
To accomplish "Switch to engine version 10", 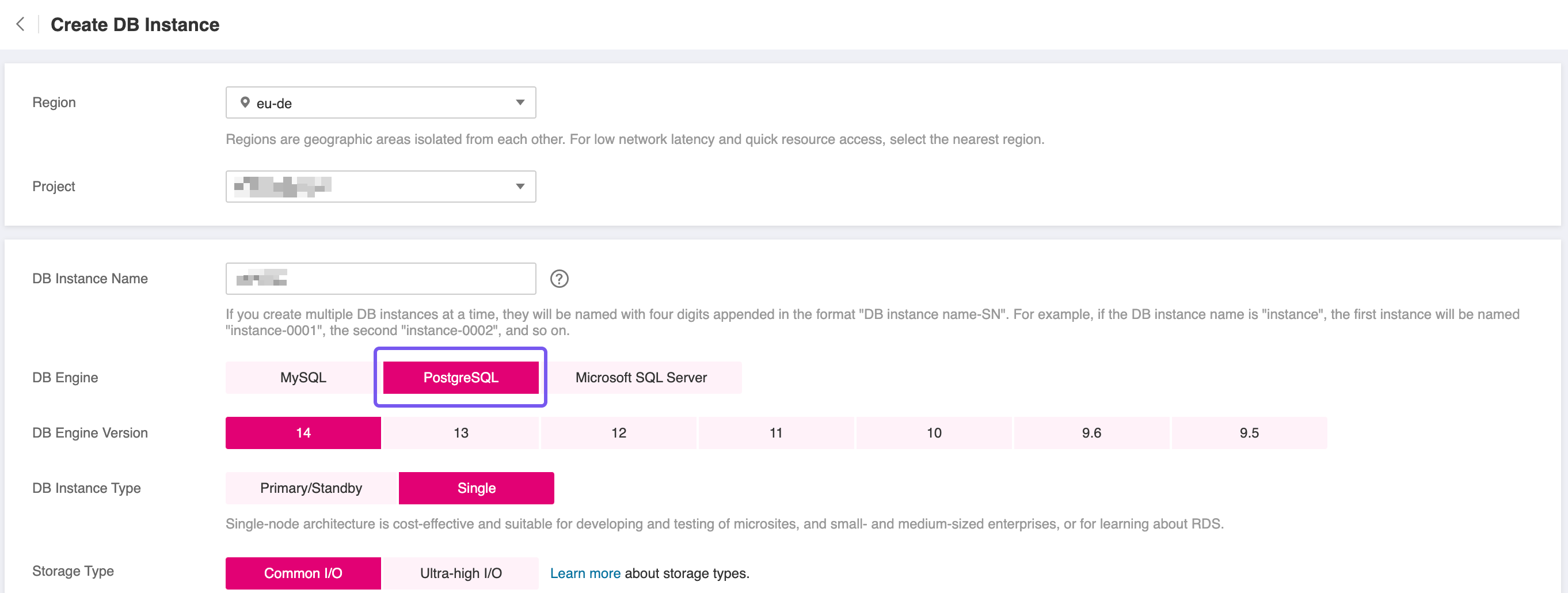I will tap(933, 433).
